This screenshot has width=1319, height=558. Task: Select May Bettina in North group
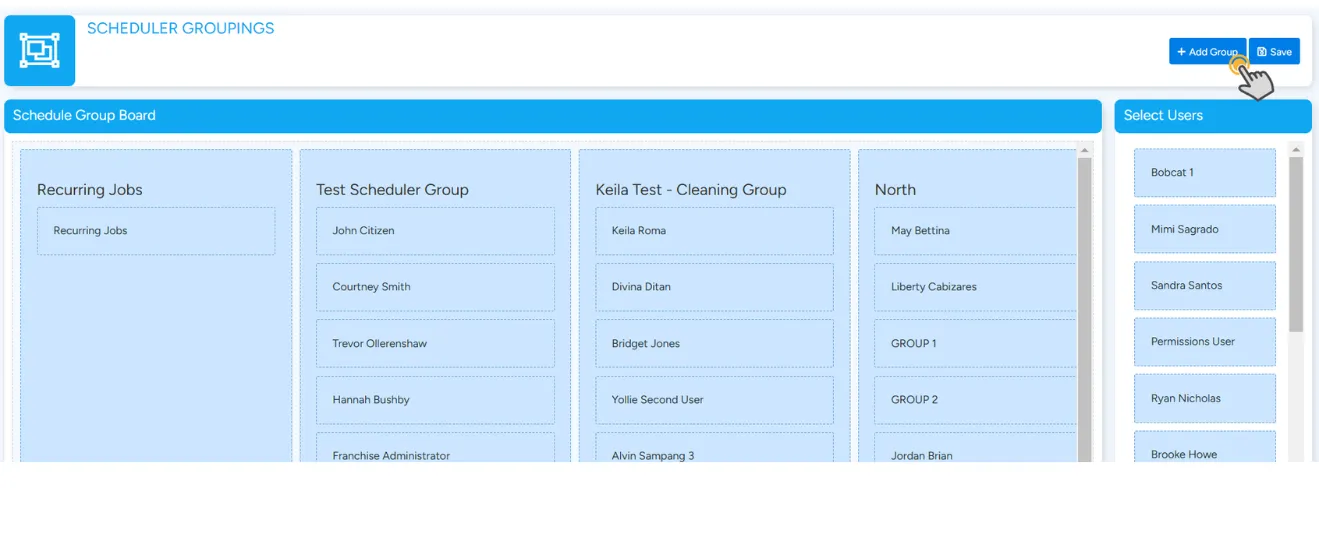click(975, 231)
